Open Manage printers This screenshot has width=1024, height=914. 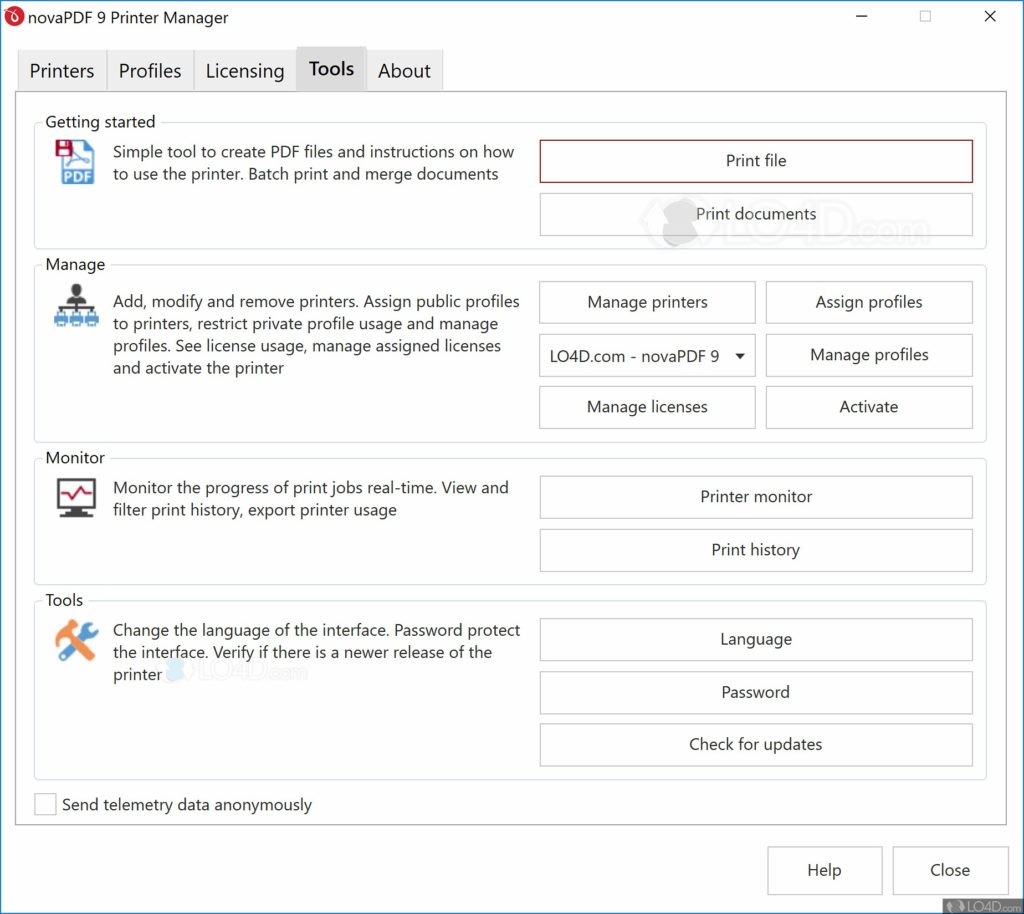(x=647, y=302)
